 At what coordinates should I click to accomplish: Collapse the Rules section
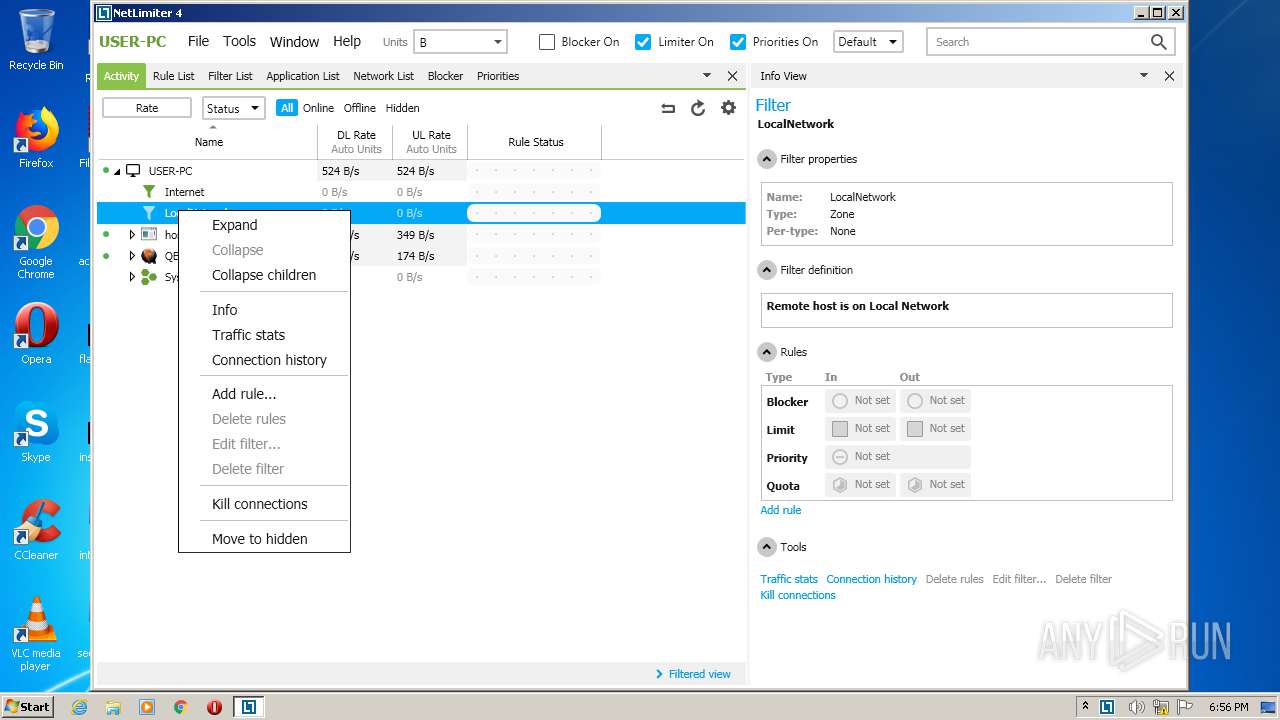pyautogui.click(x=767, y=352)
